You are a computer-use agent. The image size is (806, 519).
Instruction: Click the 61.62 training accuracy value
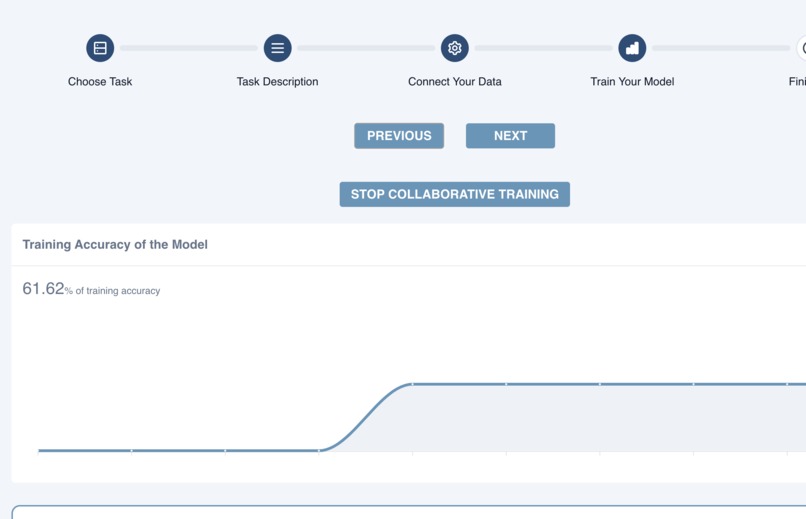point(43,289)
